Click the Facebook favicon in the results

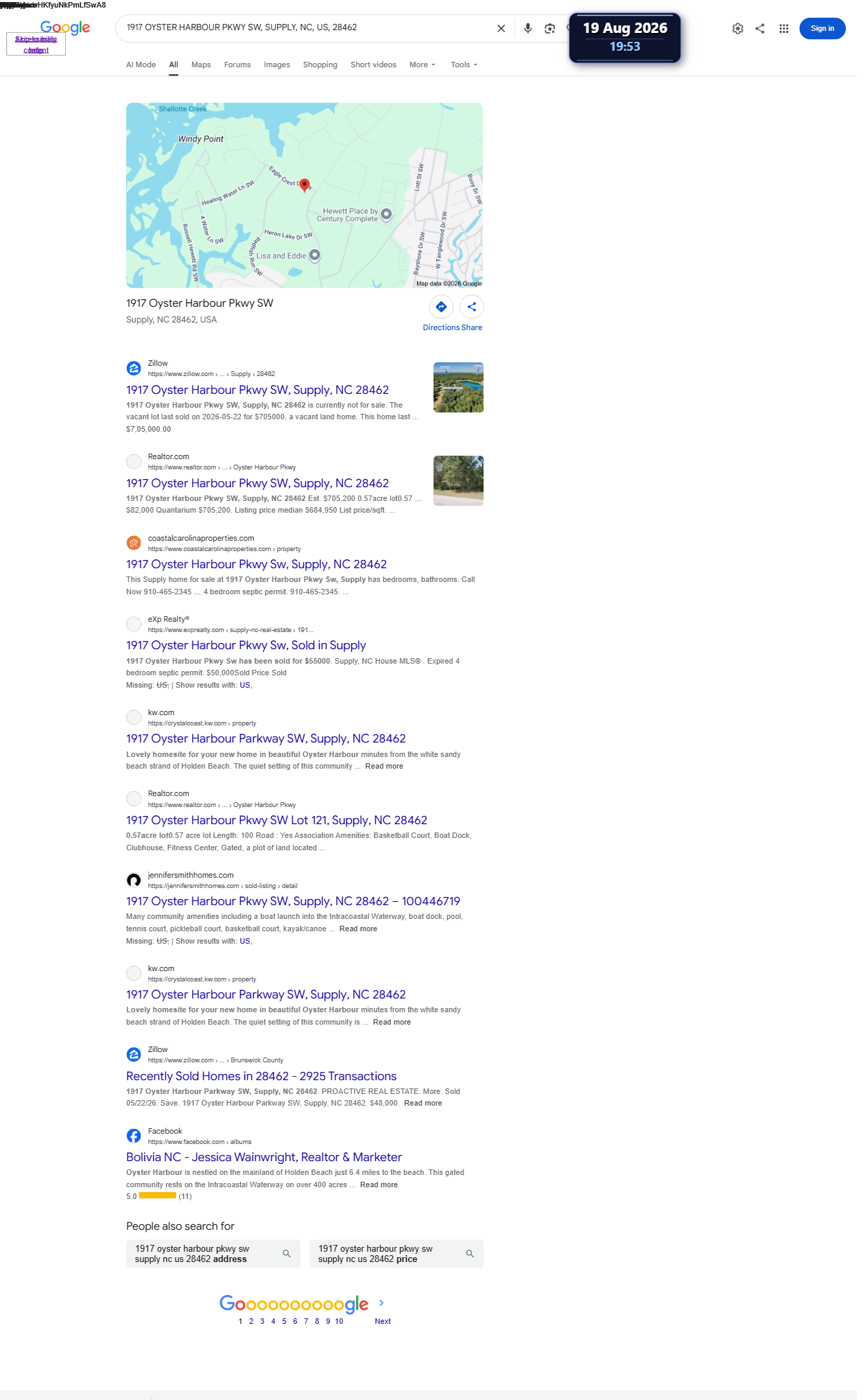tap(134, 1136)
